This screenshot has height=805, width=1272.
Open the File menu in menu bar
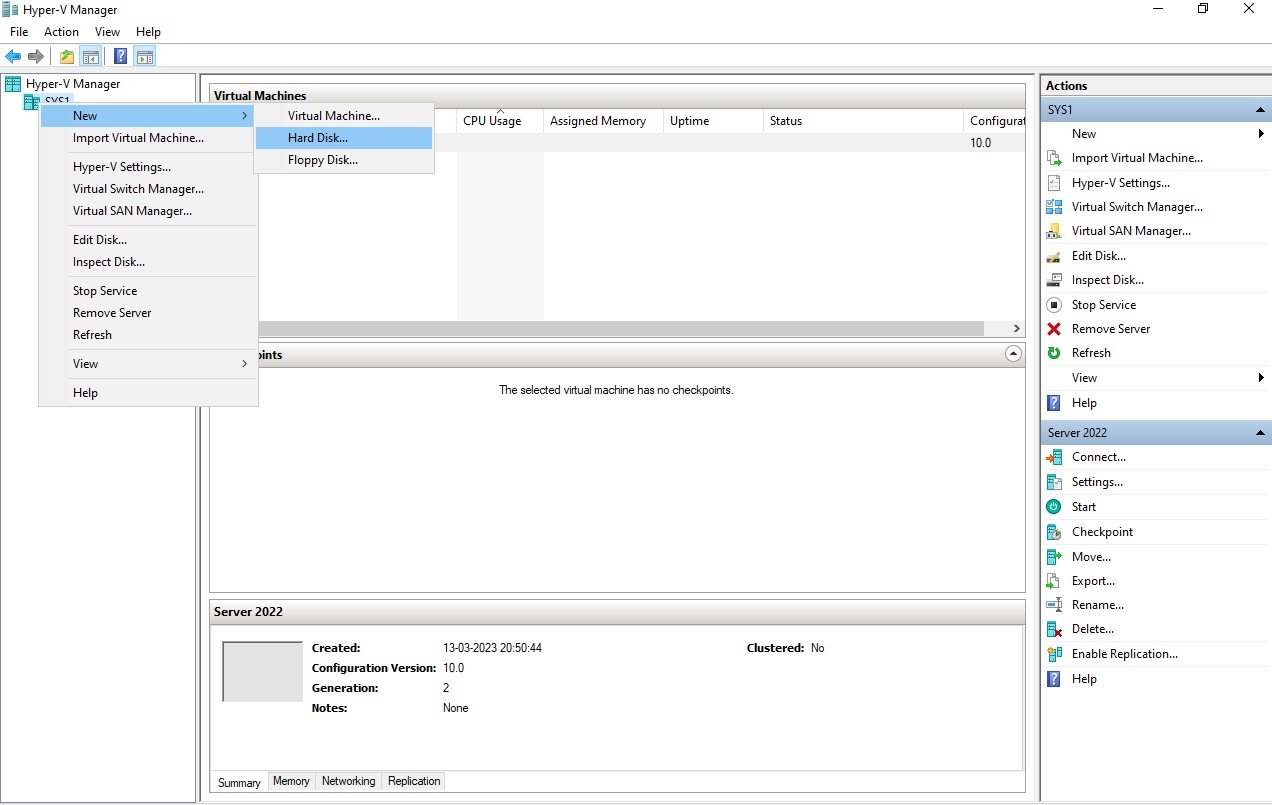(x=19, y=32)
